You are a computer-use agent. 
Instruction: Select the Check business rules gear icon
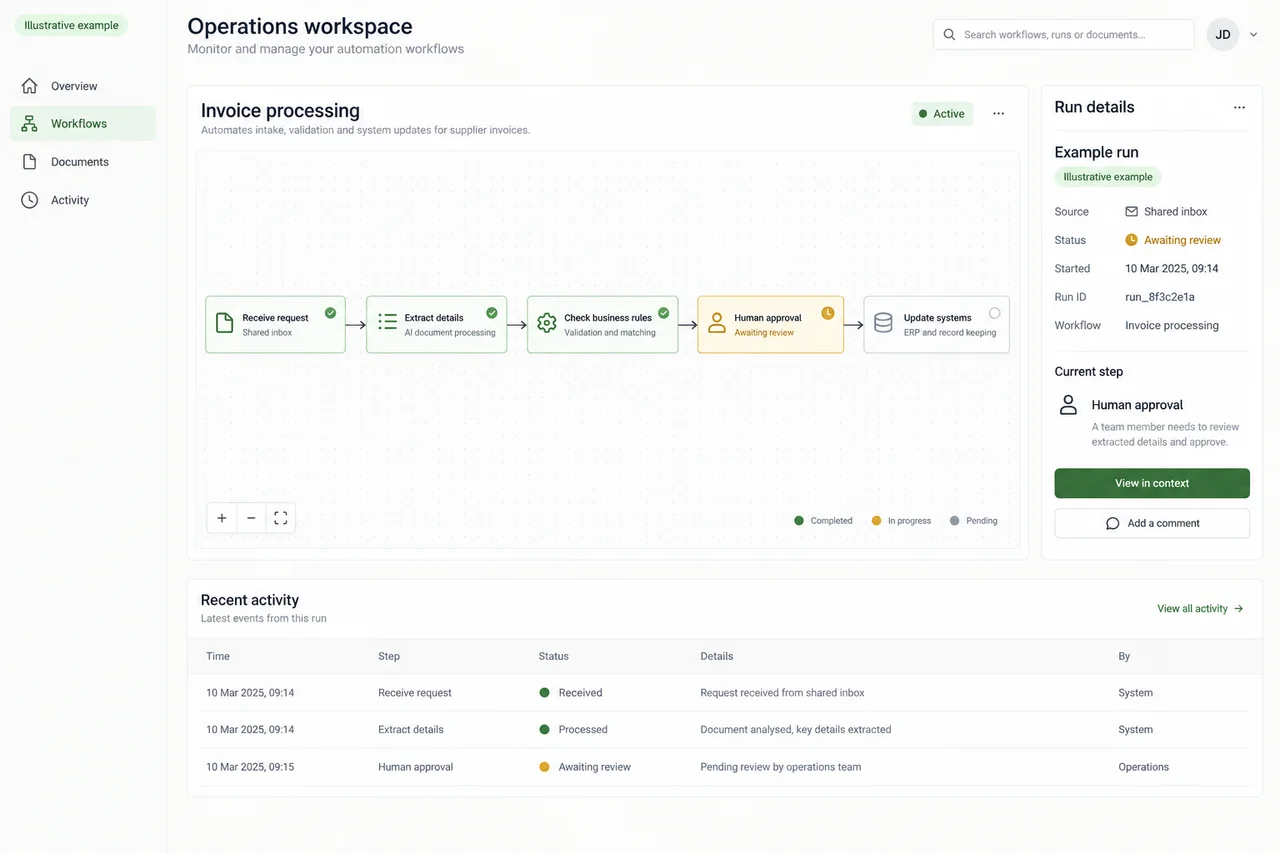click(x=547, y=323)
